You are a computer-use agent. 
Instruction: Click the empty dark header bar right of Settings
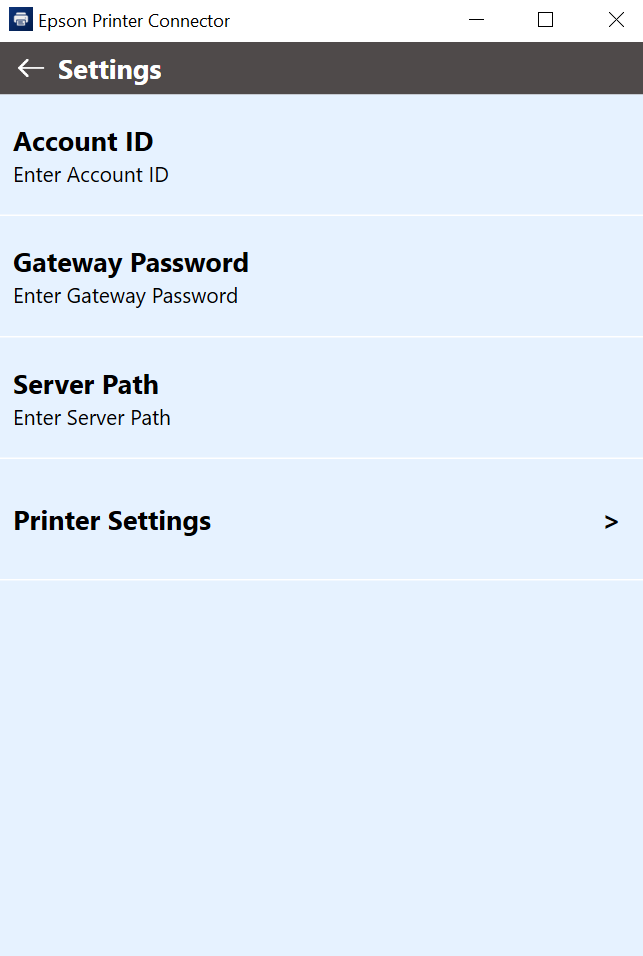pyautogui.click(x=402, y=68)
